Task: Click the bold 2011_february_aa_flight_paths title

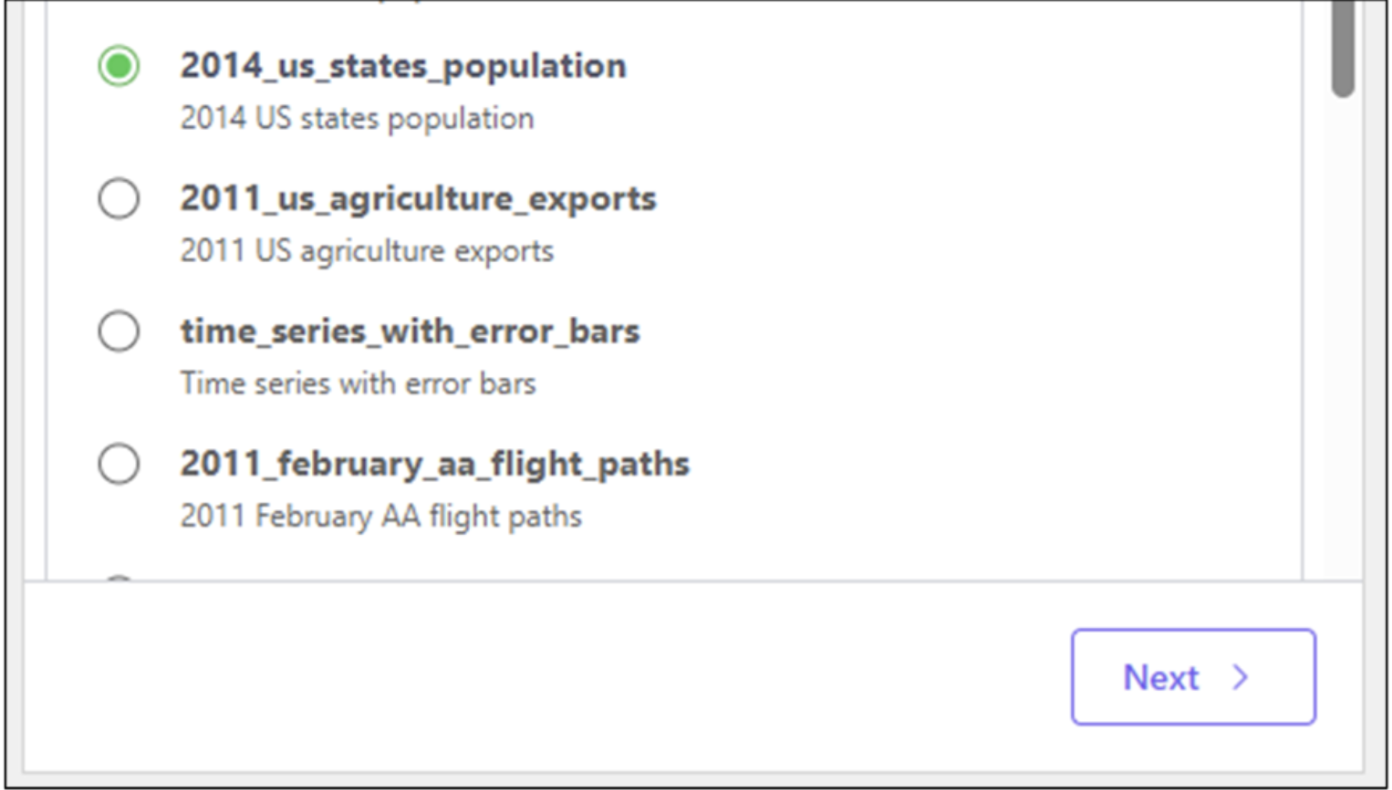Action: (x=435, y=464)
